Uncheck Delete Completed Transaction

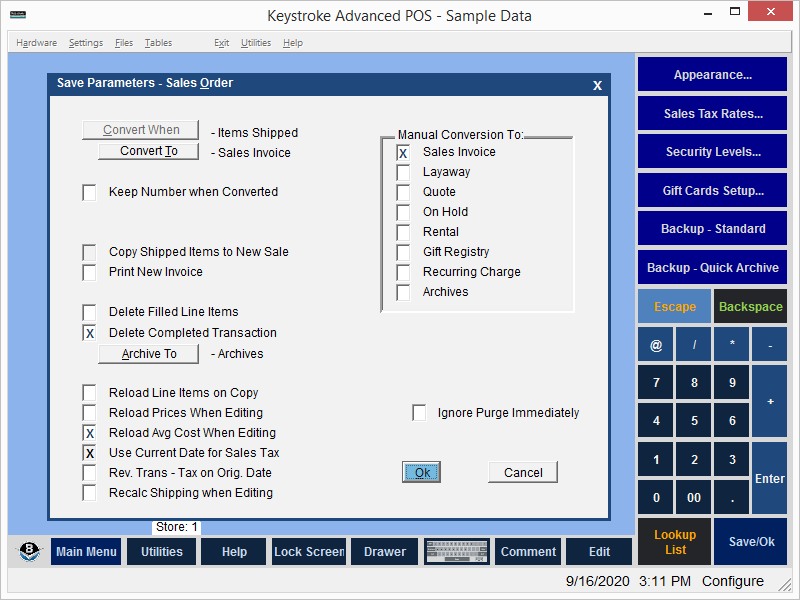pos(90,333)
